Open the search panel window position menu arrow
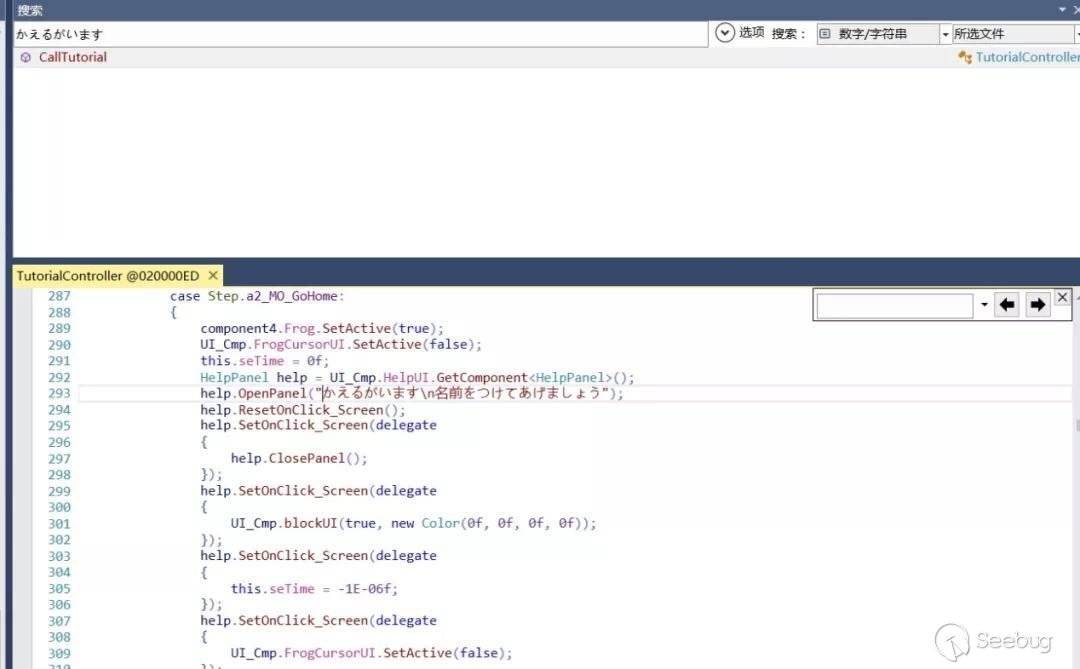1080x669 pixels. point(1062,10)
